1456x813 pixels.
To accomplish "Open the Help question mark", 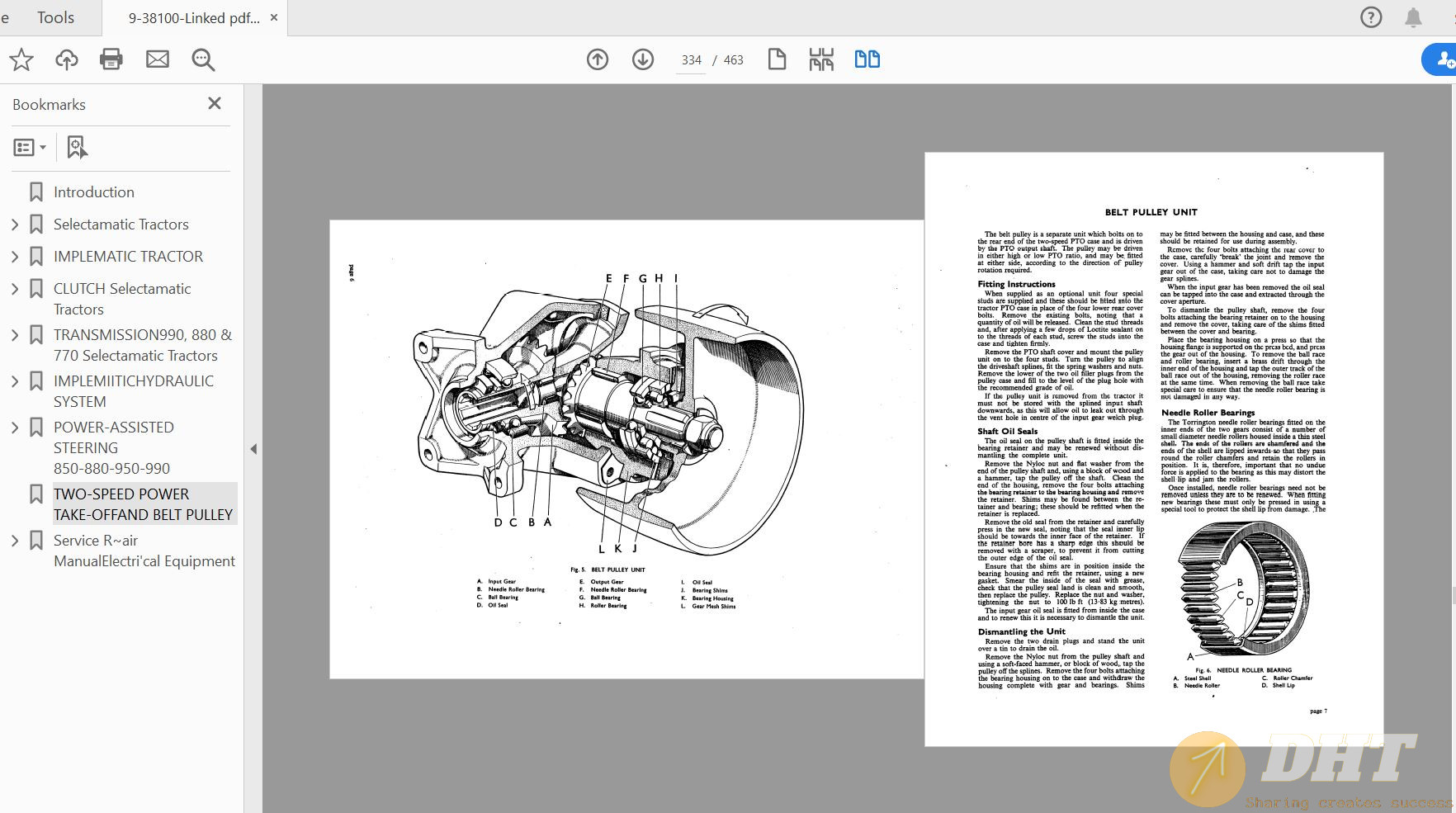I will coord(1371,17).
